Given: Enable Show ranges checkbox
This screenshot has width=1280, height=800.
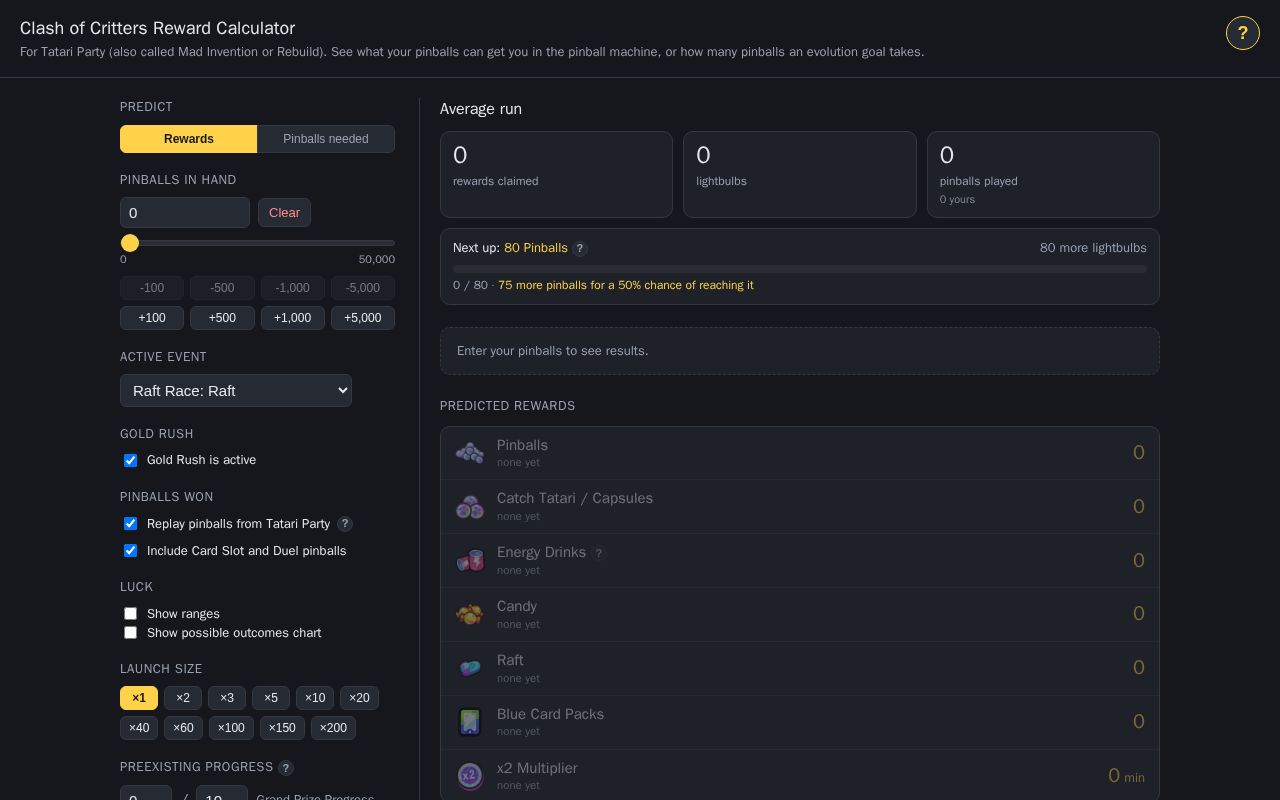Looking at the screenshot, I should coord(130,614).
